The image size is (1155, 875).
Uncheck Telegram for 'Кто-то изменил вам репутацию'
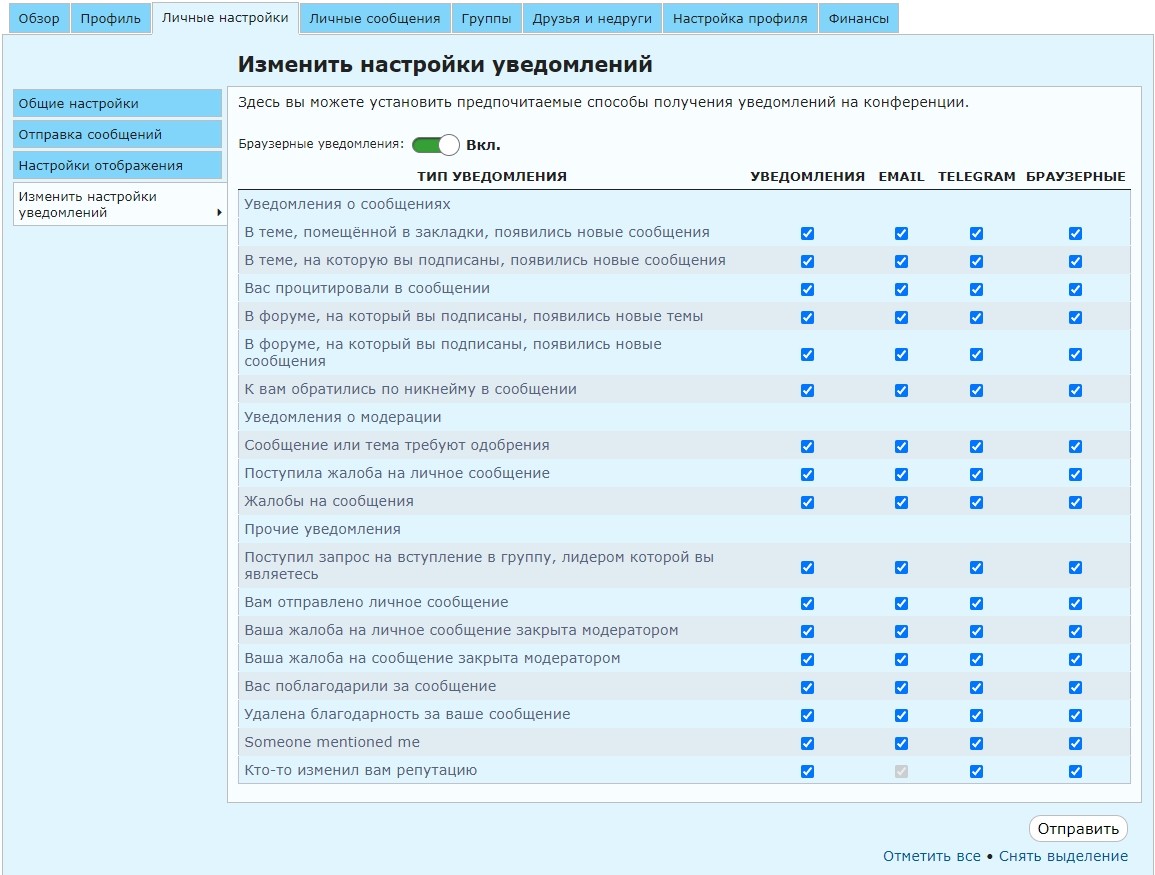click(976, 771)
